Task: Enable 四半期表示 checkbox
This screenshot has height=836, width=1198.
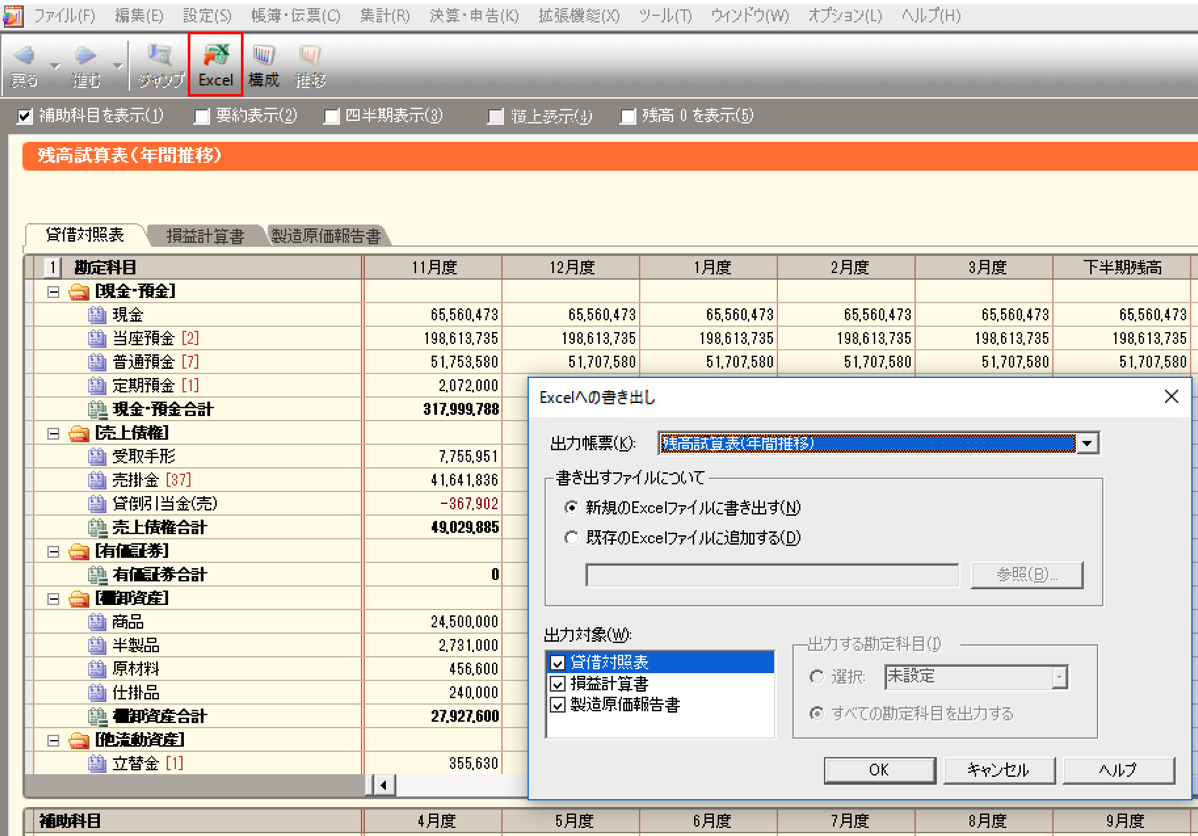Action: [x=332, y=116]
